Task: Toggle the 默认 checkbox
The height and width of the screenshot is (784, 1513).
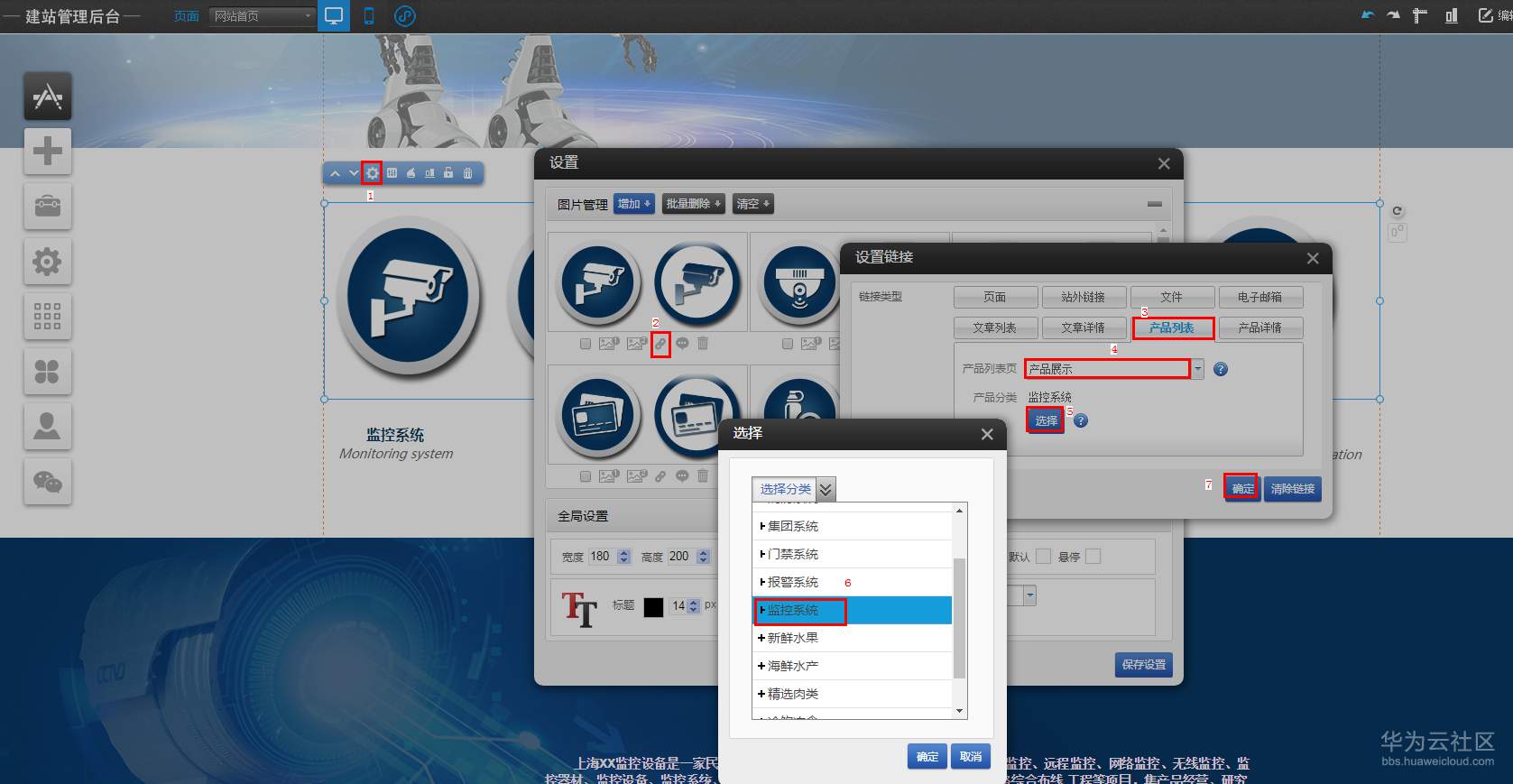Action: tap(1043, 557)
